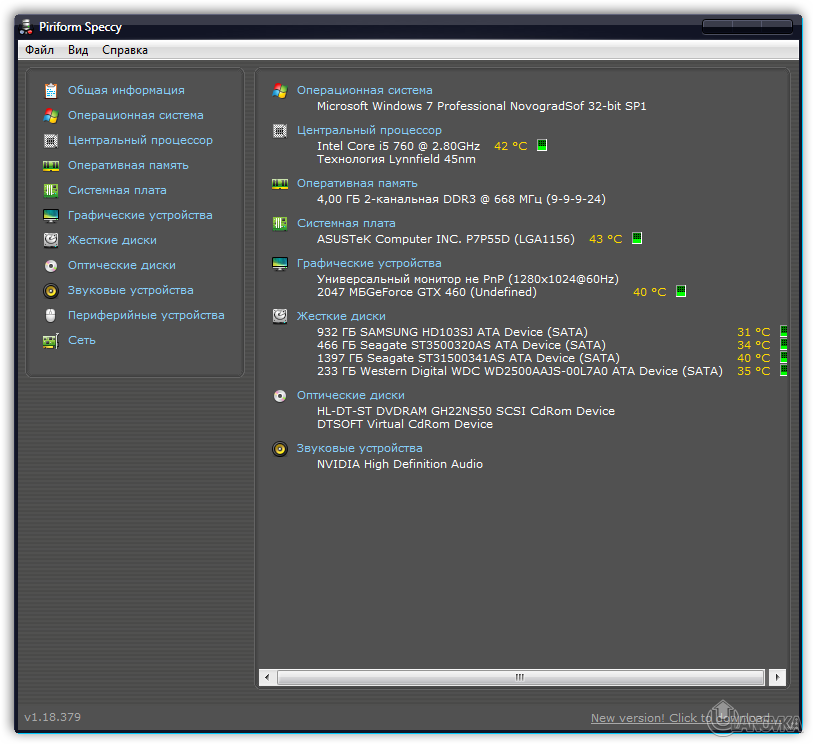Click the GPU temperature indicator next to 40 °C
The height and width of the screenshot is (745, 814).
click(x=681, y=292)
